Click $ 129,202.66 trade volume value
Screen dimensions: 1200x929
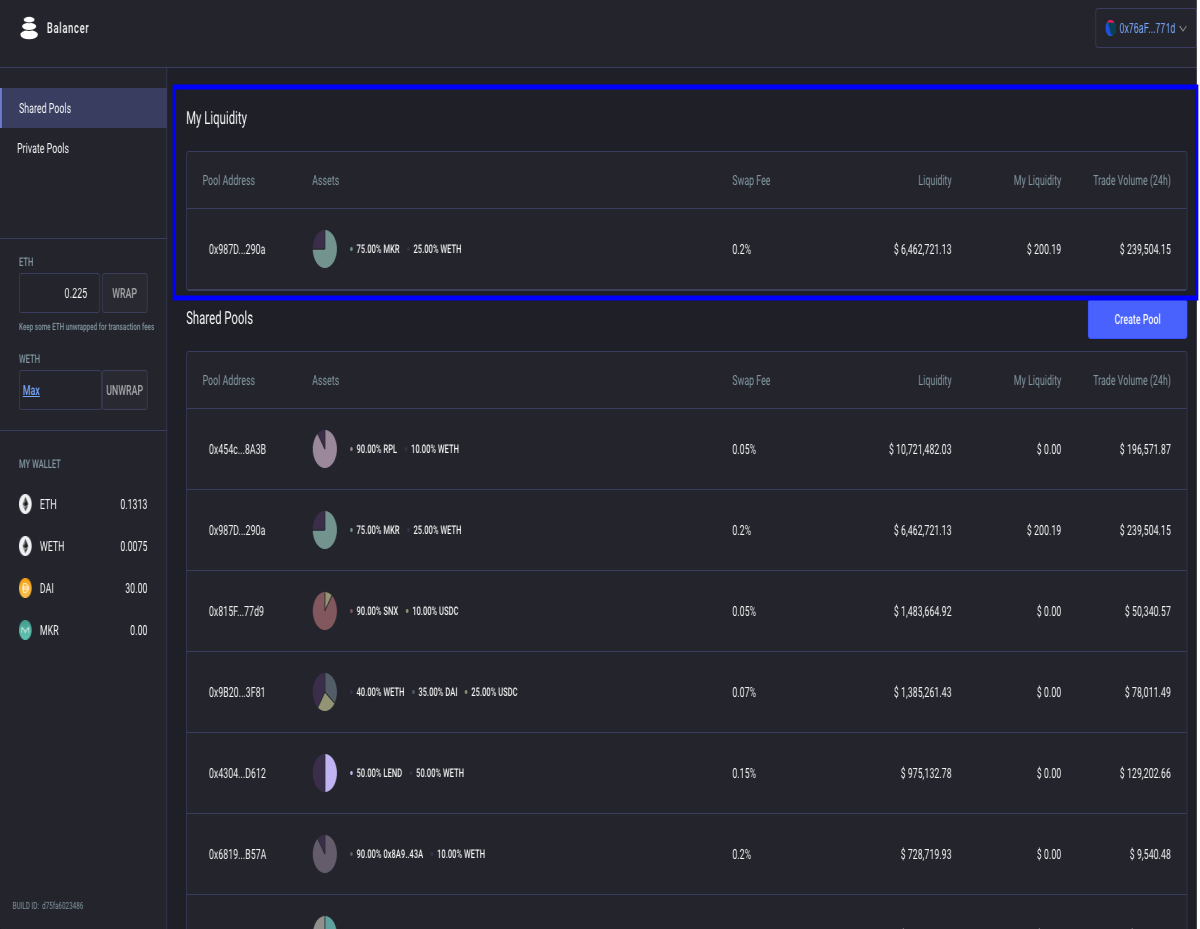[1145, 773]
